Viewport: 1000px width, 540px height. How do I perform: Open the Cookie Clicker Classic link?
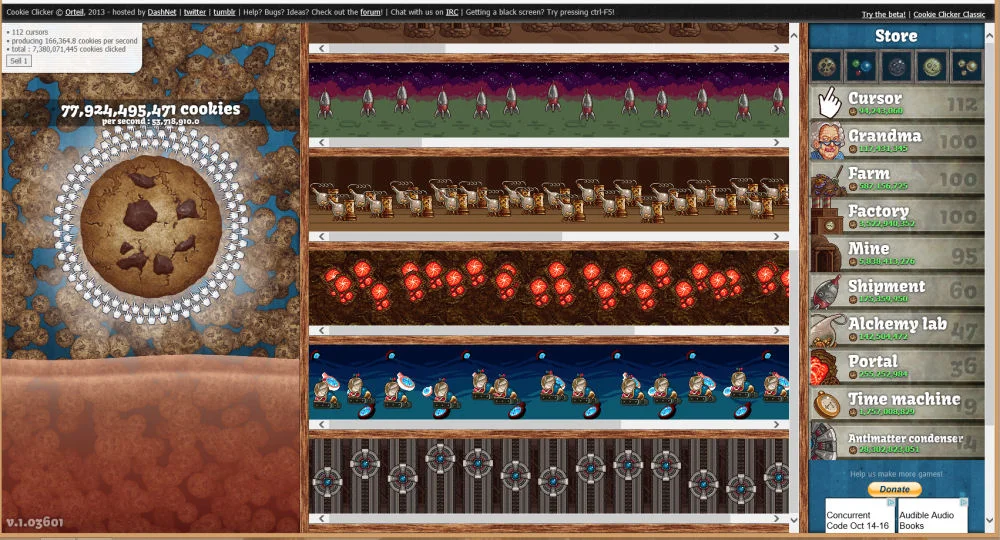[x=949, y=15]
